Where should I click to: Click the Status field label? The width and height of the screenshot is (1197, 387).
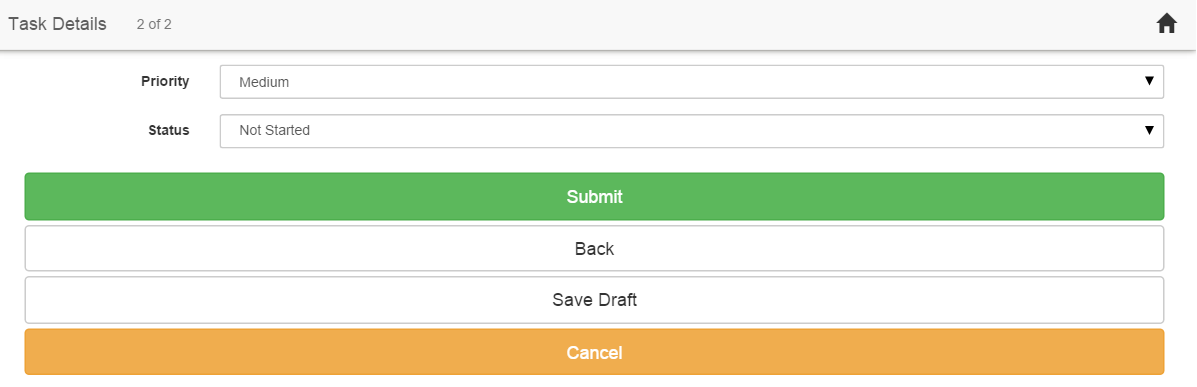[169, 131]
